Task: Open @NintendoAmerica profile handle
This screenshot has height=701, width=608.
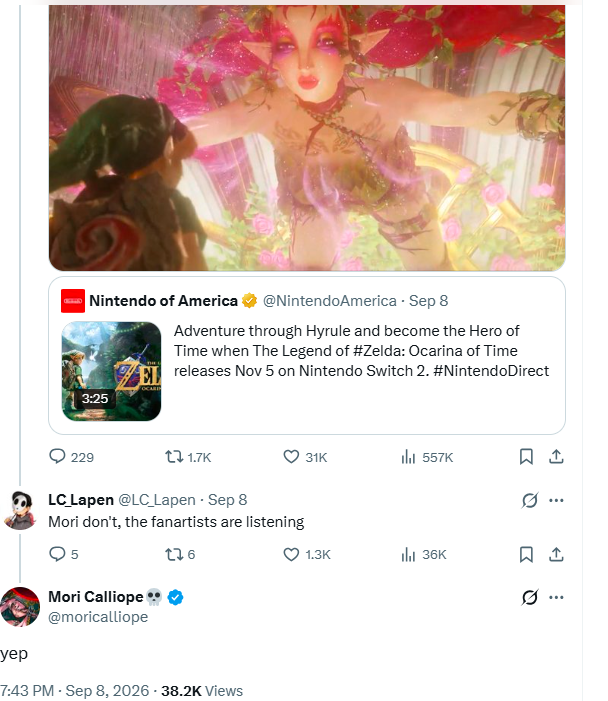Action: coord(329,301)
